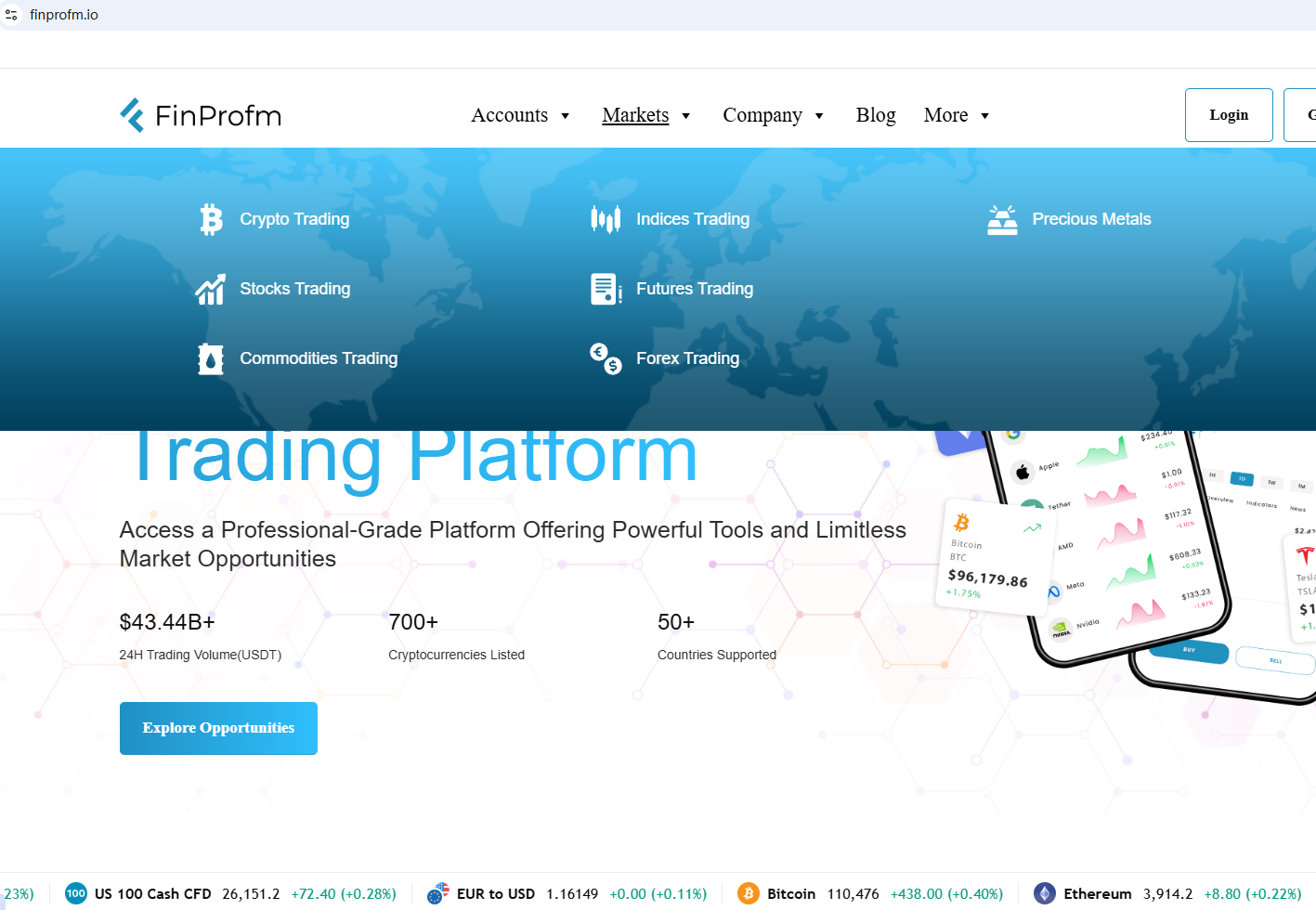Click the oil barrel icon for Commodities Trading
The height and width of the screenshot is (910, 1316).
pyautogui.click(x=211, y=358)
